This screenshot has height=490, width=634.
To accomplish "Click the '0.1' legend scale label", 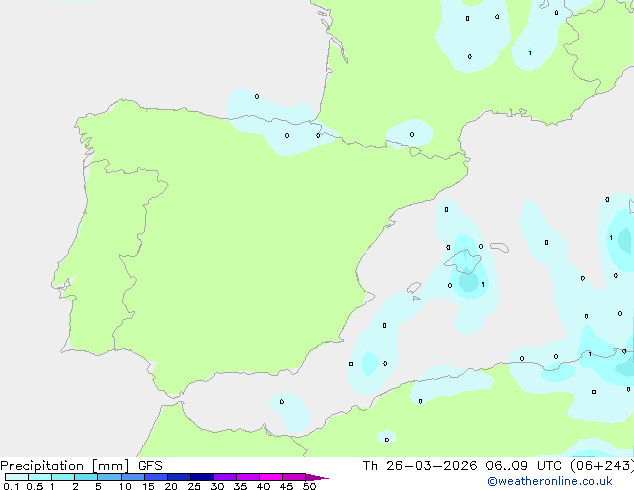I will (11, 486).
